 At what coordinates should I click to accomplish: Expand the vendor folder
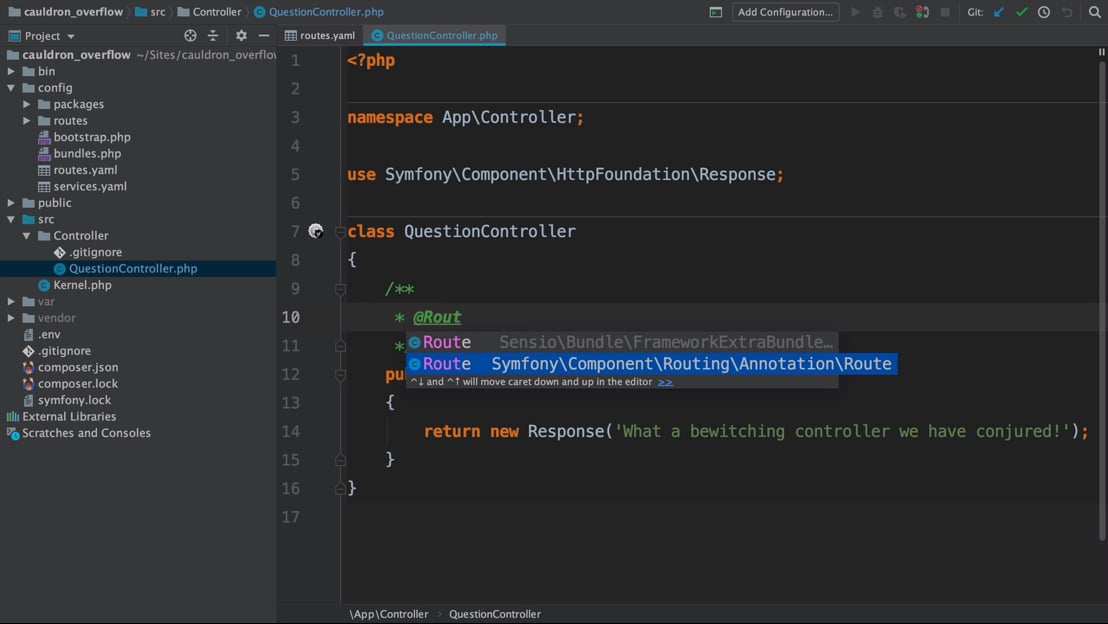click(11, 318)
